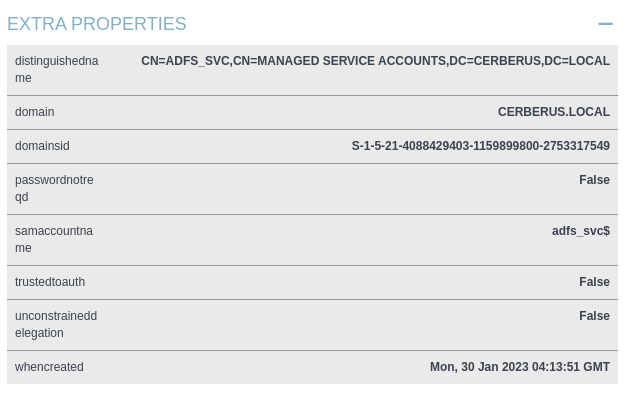Click the distinguishedname property label

[56, 69]
